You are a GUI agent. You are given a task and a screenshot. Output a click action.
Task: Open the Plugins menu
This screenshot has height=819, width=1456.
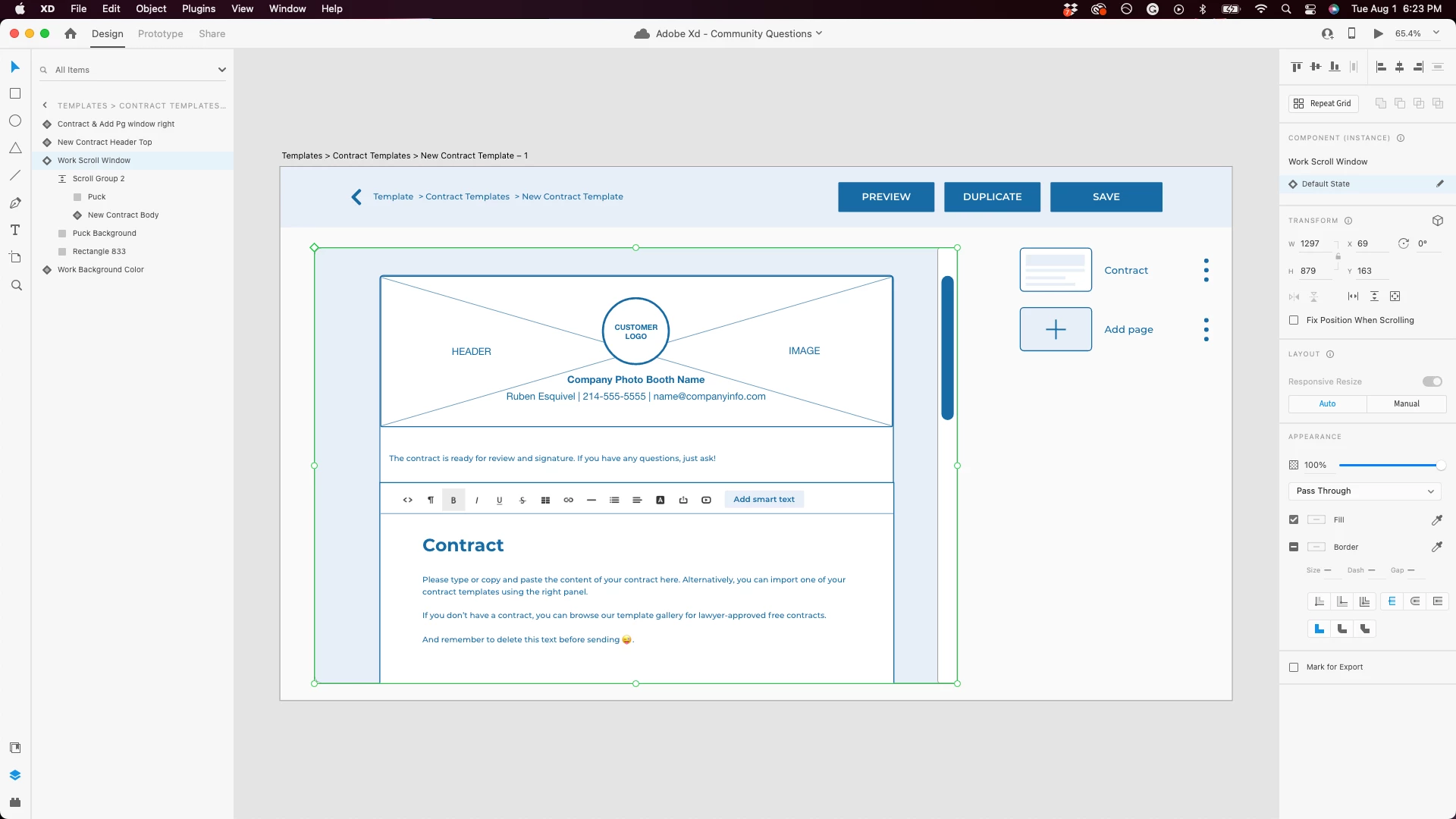[199, 8]
